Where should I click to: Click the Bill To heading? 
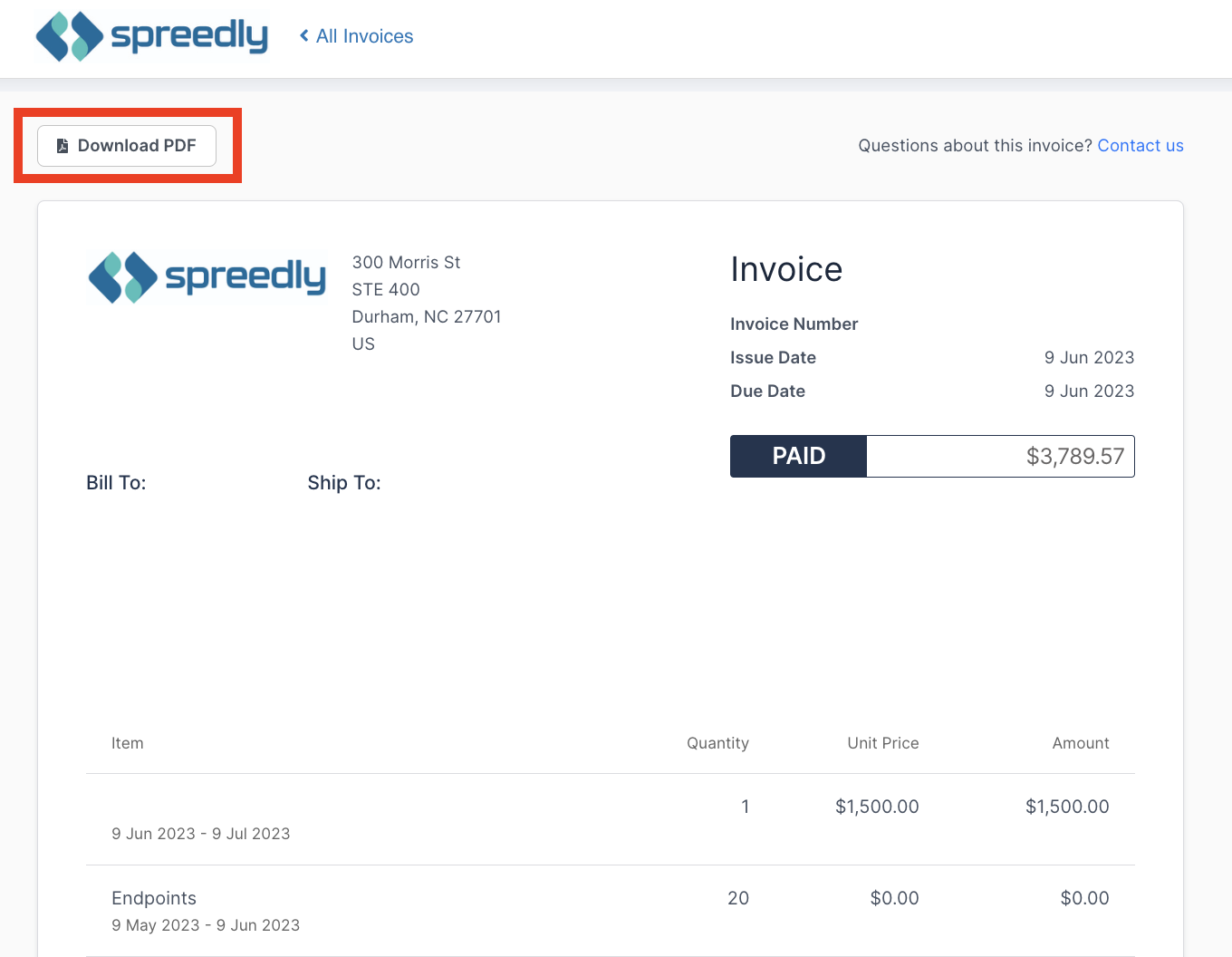point(116,482)
